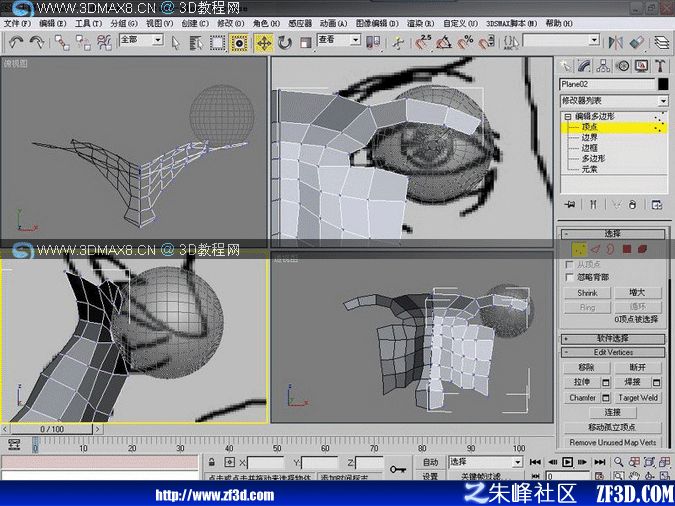The height and width of the screenshot is (506, 675).
Task: Click the 移动孤立顶点 button
Action: point(612,427)
